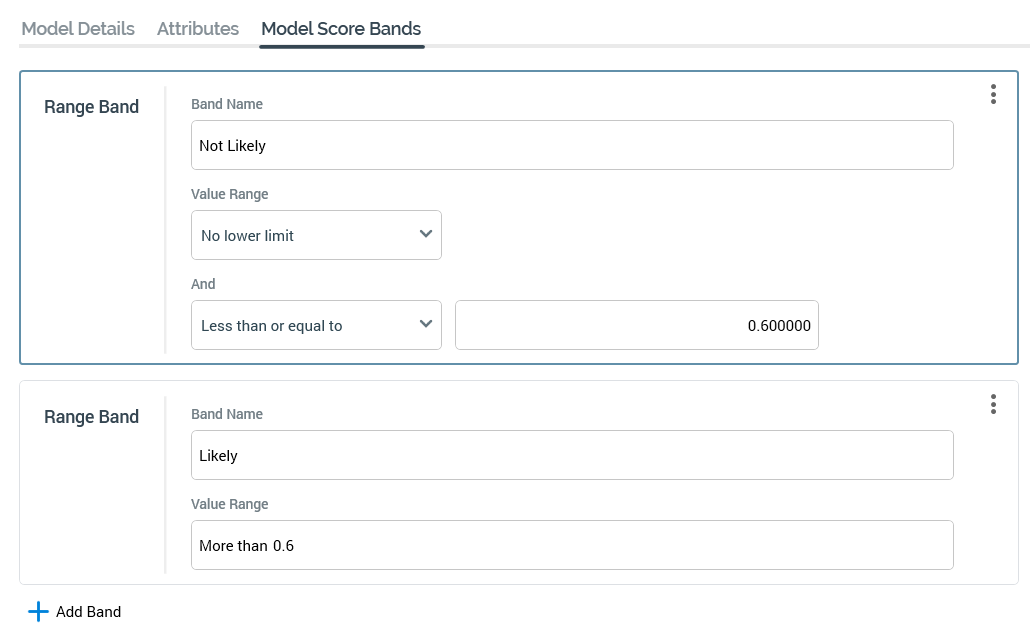Click Value Range label above More than 0.6

[230, 504]
